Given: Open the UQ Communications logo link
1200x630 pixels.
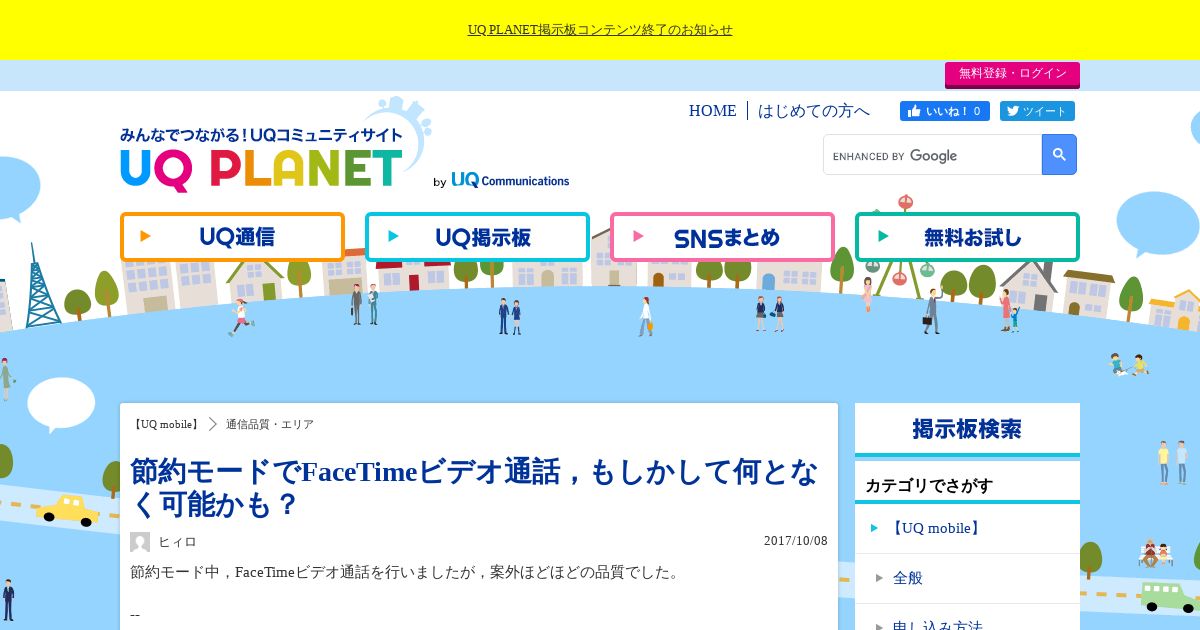Looking at the screenshot, I should [x=509, y=180].
